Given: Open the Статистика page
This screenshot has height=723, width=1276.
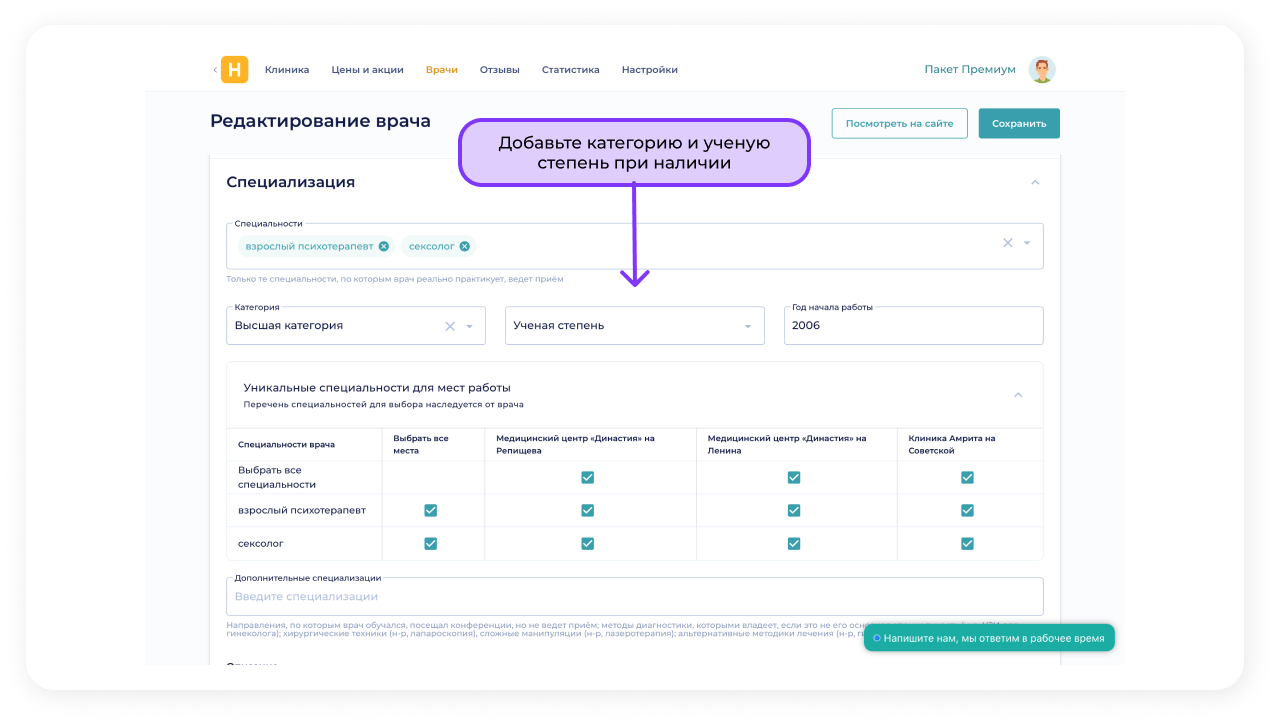Looking at the screenshot, I should coord(571,70).
